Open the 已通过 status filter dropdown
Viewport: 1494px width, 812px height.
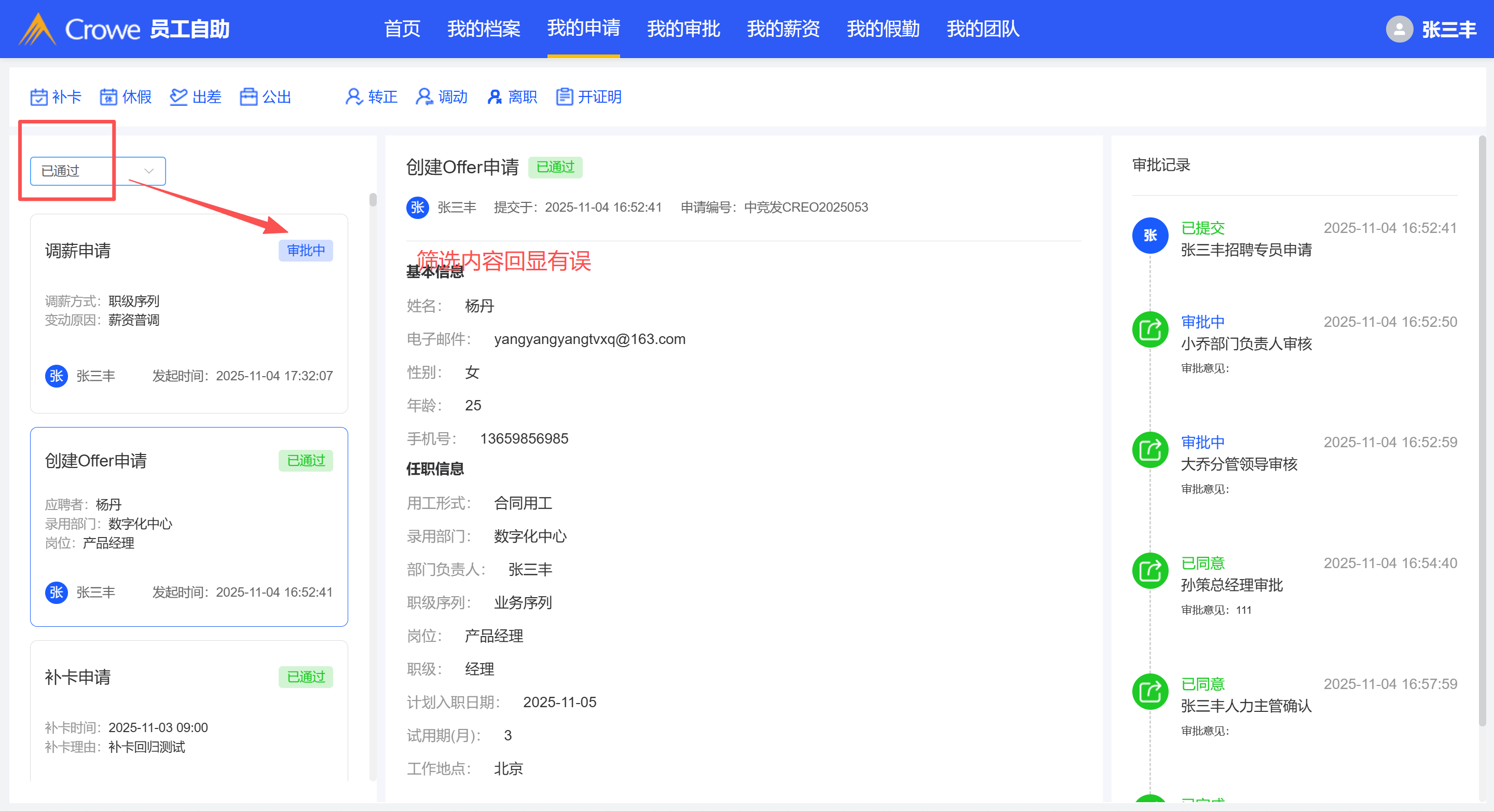tap(98, 171)
